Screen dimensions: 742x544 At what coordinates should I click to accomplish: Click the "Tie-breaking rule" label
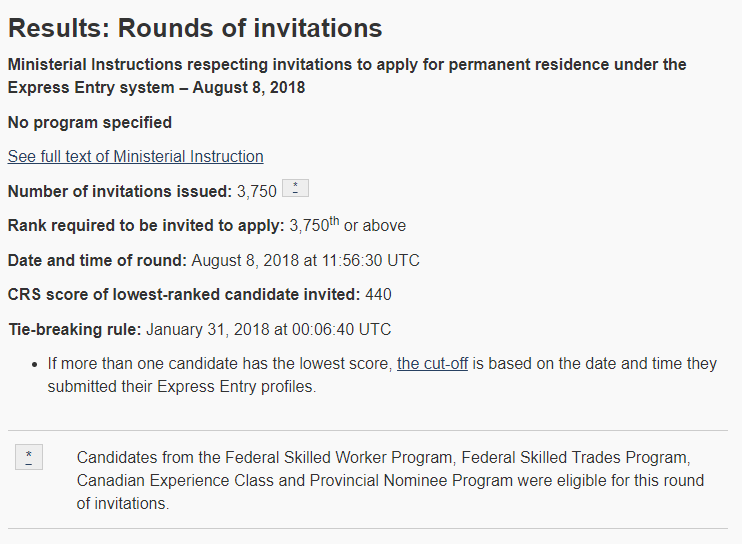coord(75,329)
